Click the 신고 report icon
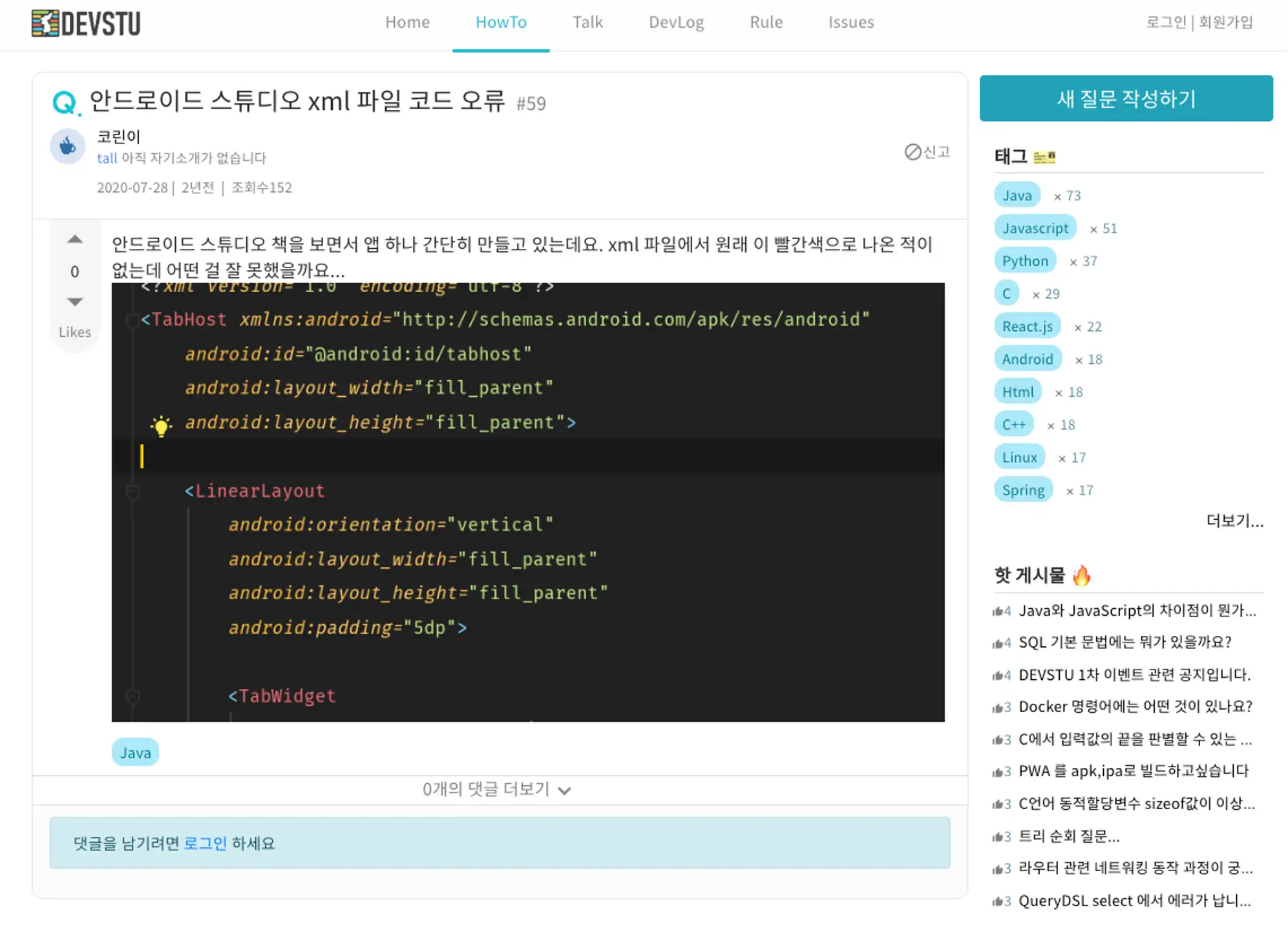 click(x=913, y=152)
